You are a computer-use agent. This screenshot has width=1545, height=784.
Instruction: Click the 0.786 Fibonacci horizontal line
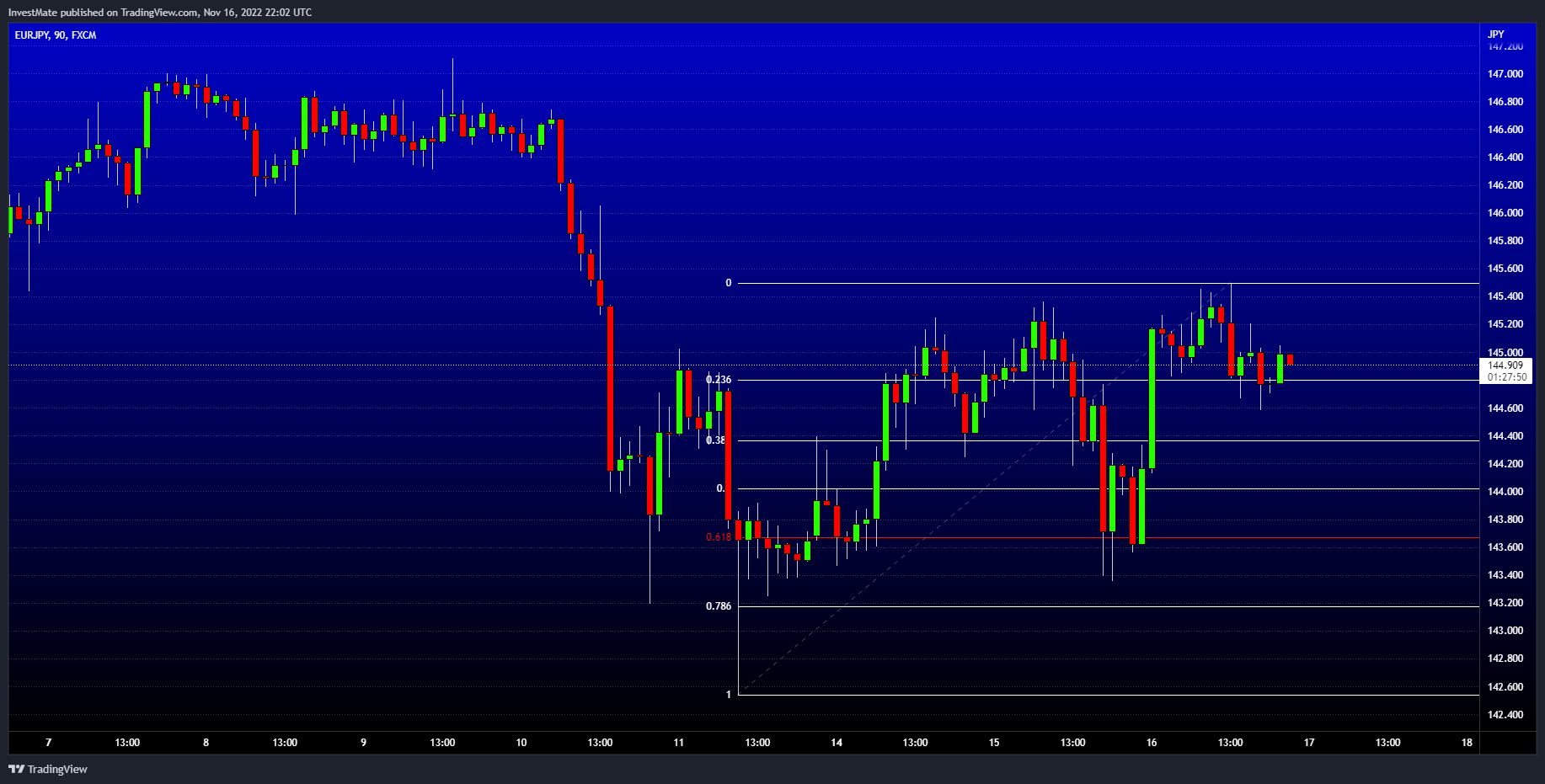1108,606
